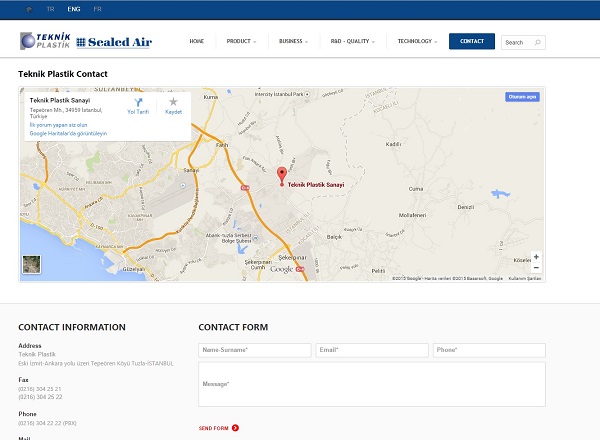Expand the R&D - QUALITY dropdown menu
This screenshot has height=440, width=600.
coord(353,41)
